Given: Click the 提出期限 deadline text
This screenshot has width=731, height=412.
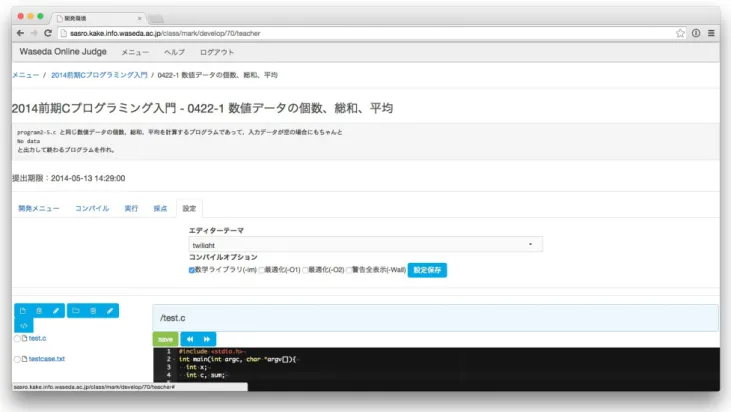Looking at the screenshot, I should point(69,178).
